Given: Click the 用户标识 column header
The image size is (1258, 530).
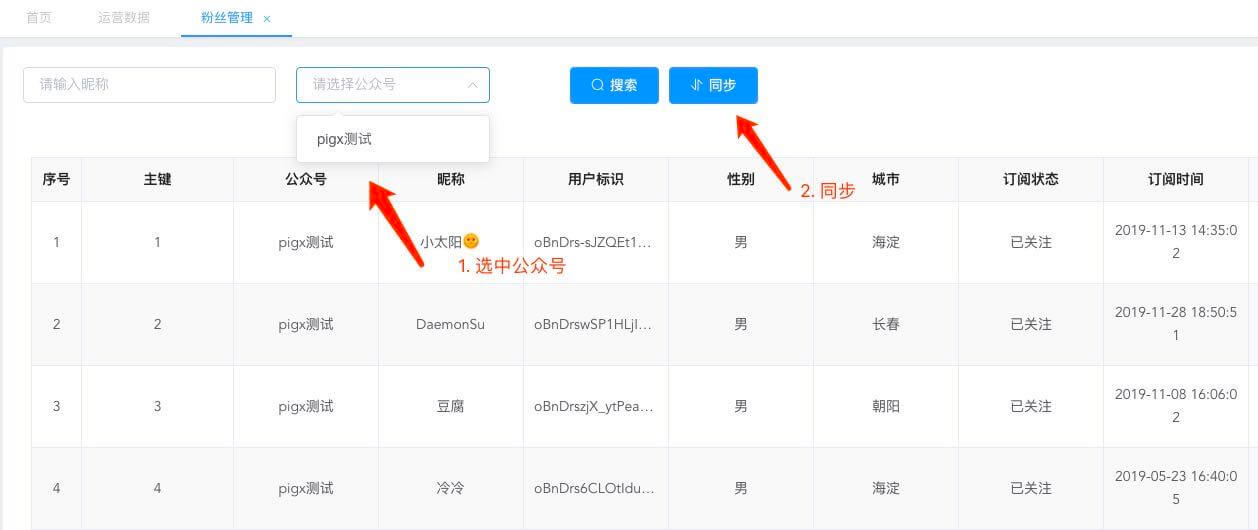Looking at the screenshot, I should [x=595, y=180].
